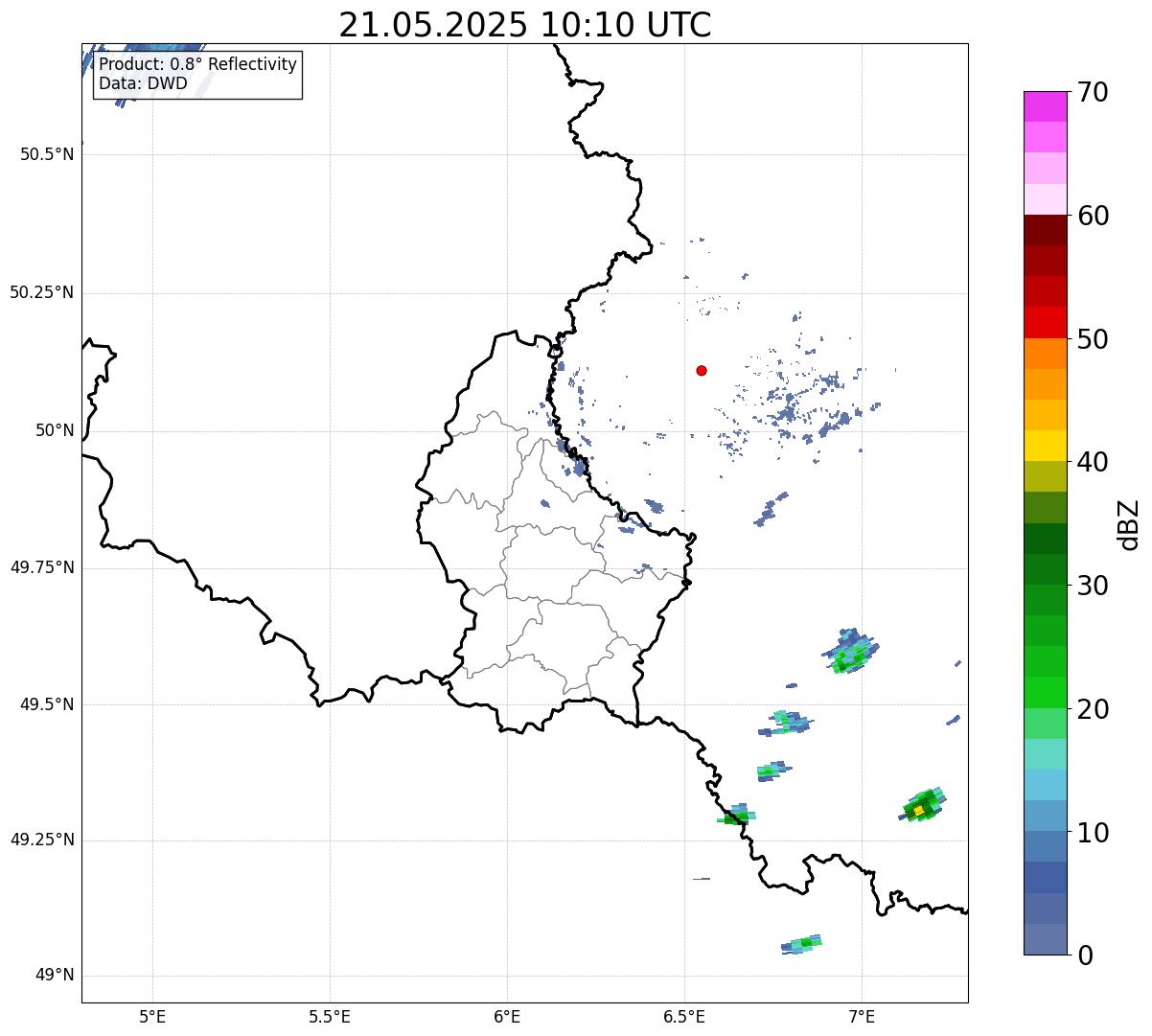Image resolution: width=1152 pixels, height=1036 pixels.
Task: Click the Product: 0.8° Reflectivity label
Action: 197,64
